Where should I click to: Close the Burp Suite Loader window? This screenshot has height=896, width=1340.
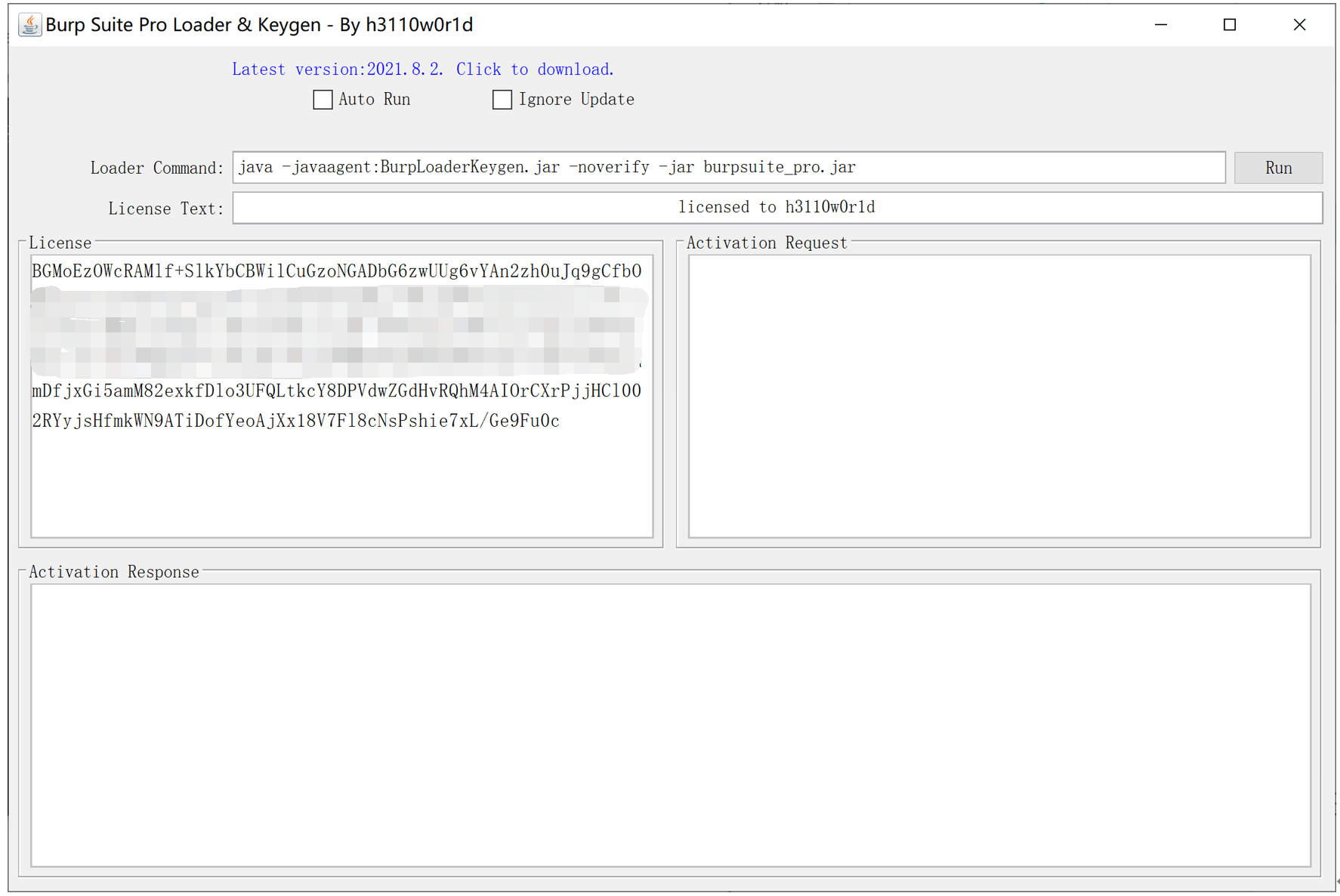(x=1299, y=25)
